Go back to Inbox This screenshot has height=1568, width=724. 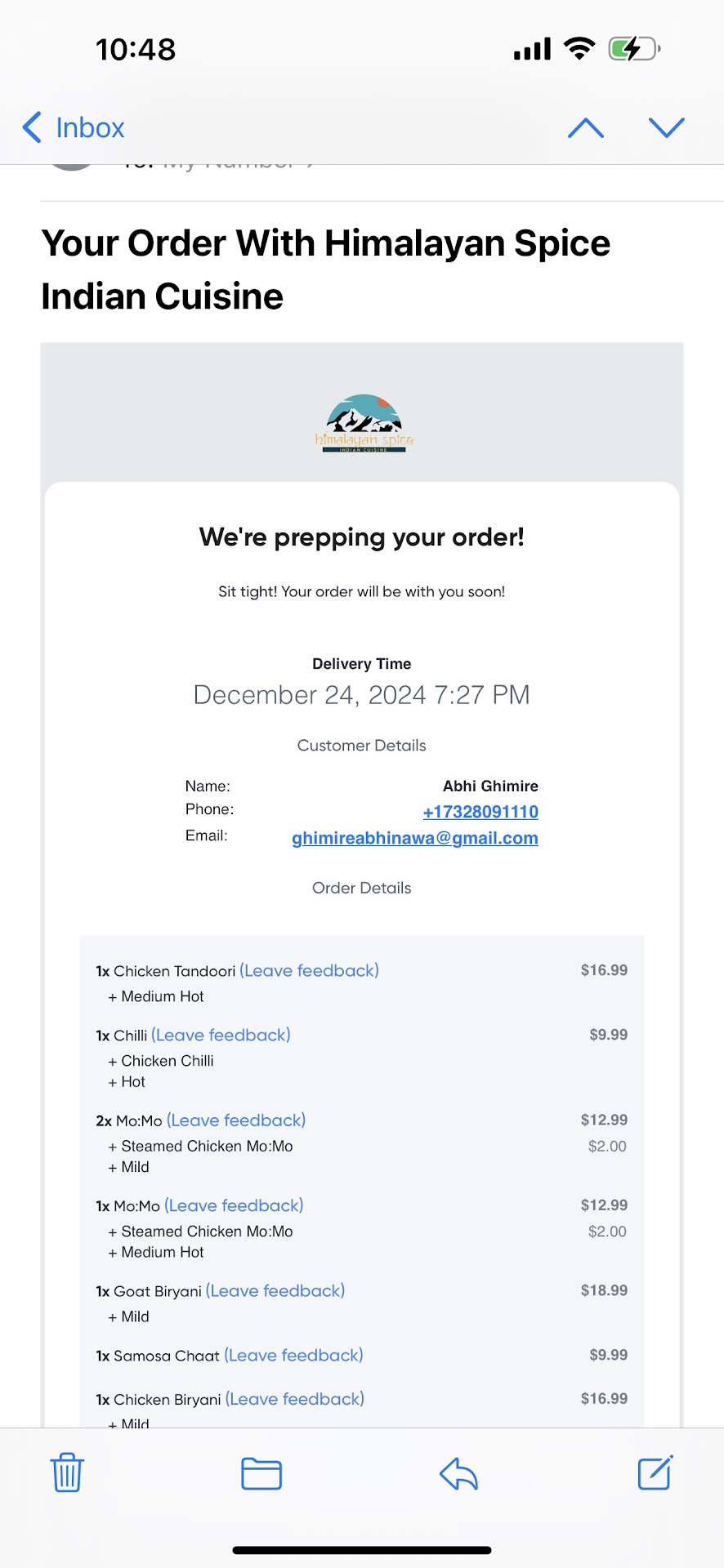click(74, 127)
